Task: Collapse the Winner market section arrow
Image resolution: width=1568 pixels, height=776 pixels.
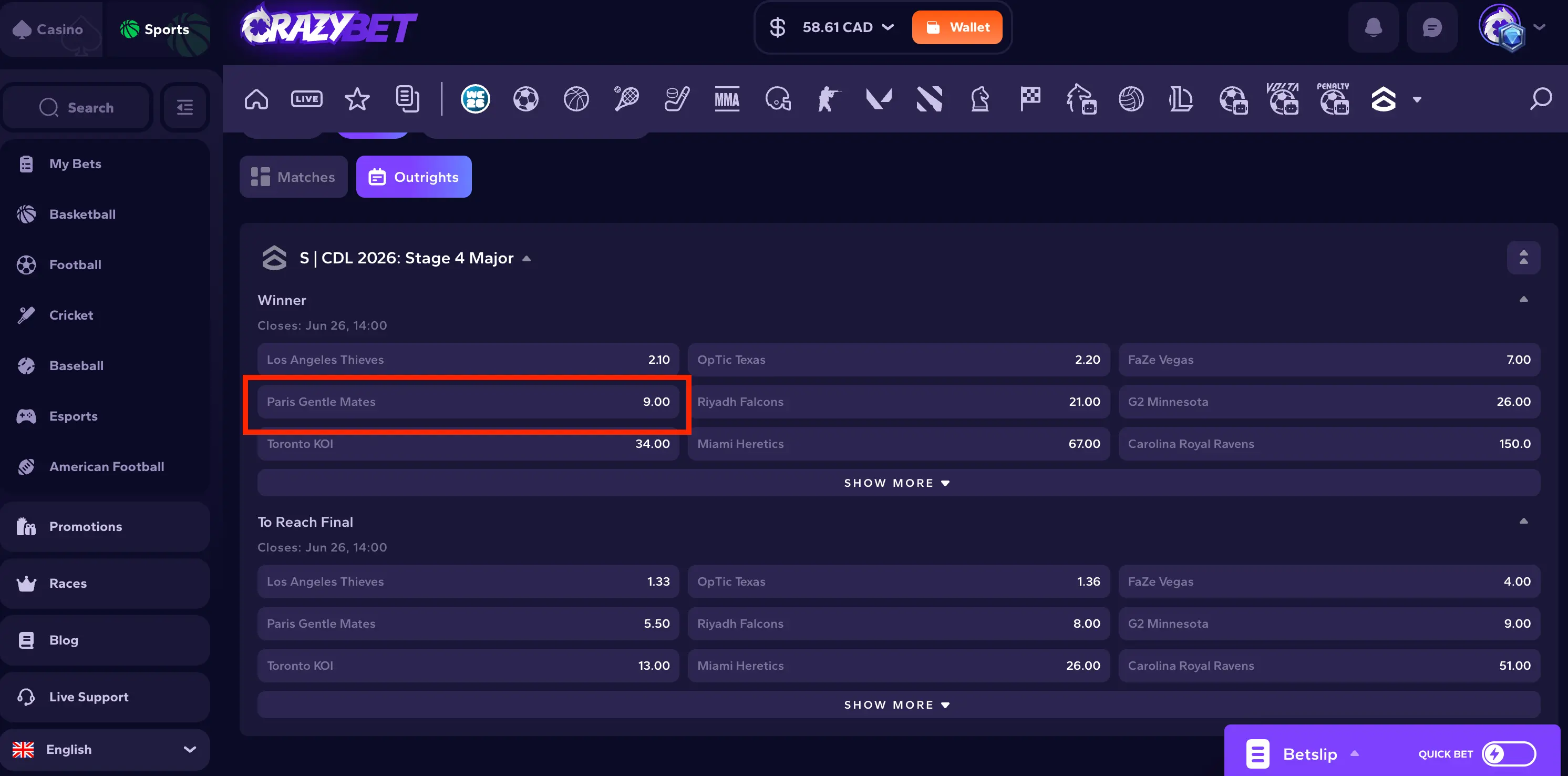Action: pyautogui.click(x=1523, y=299)
